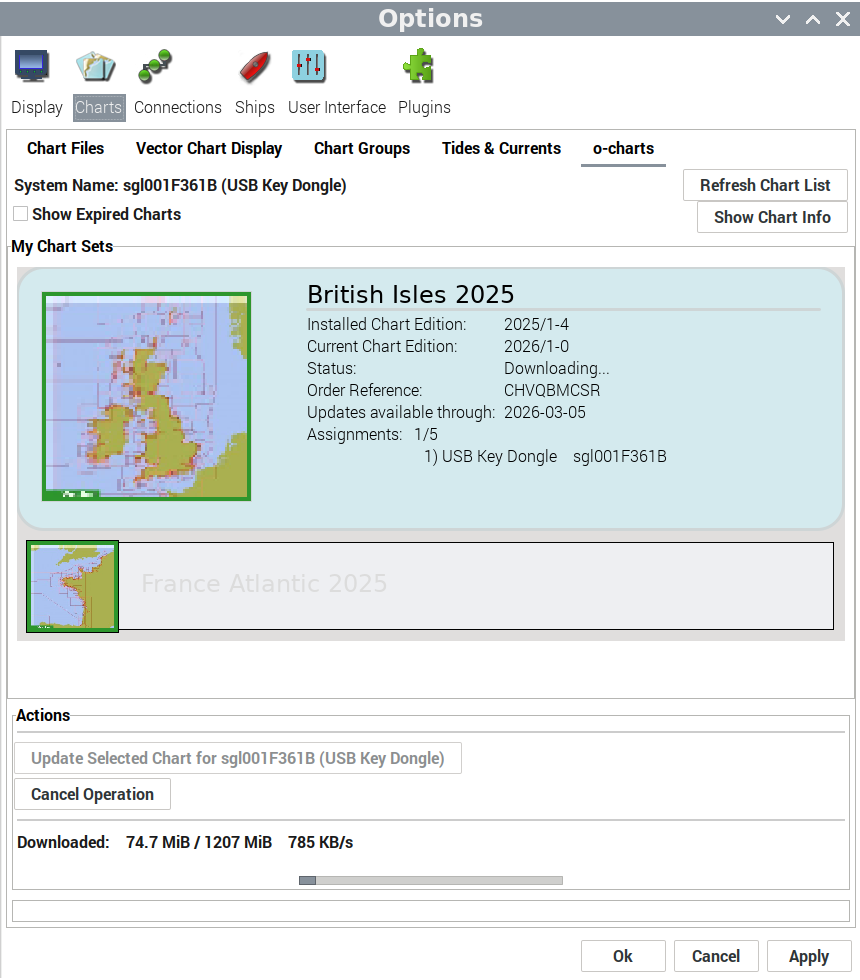Open the Plugins puzzle piece icon
Viewport: 860px width, 980px height.
pos(417,66)
